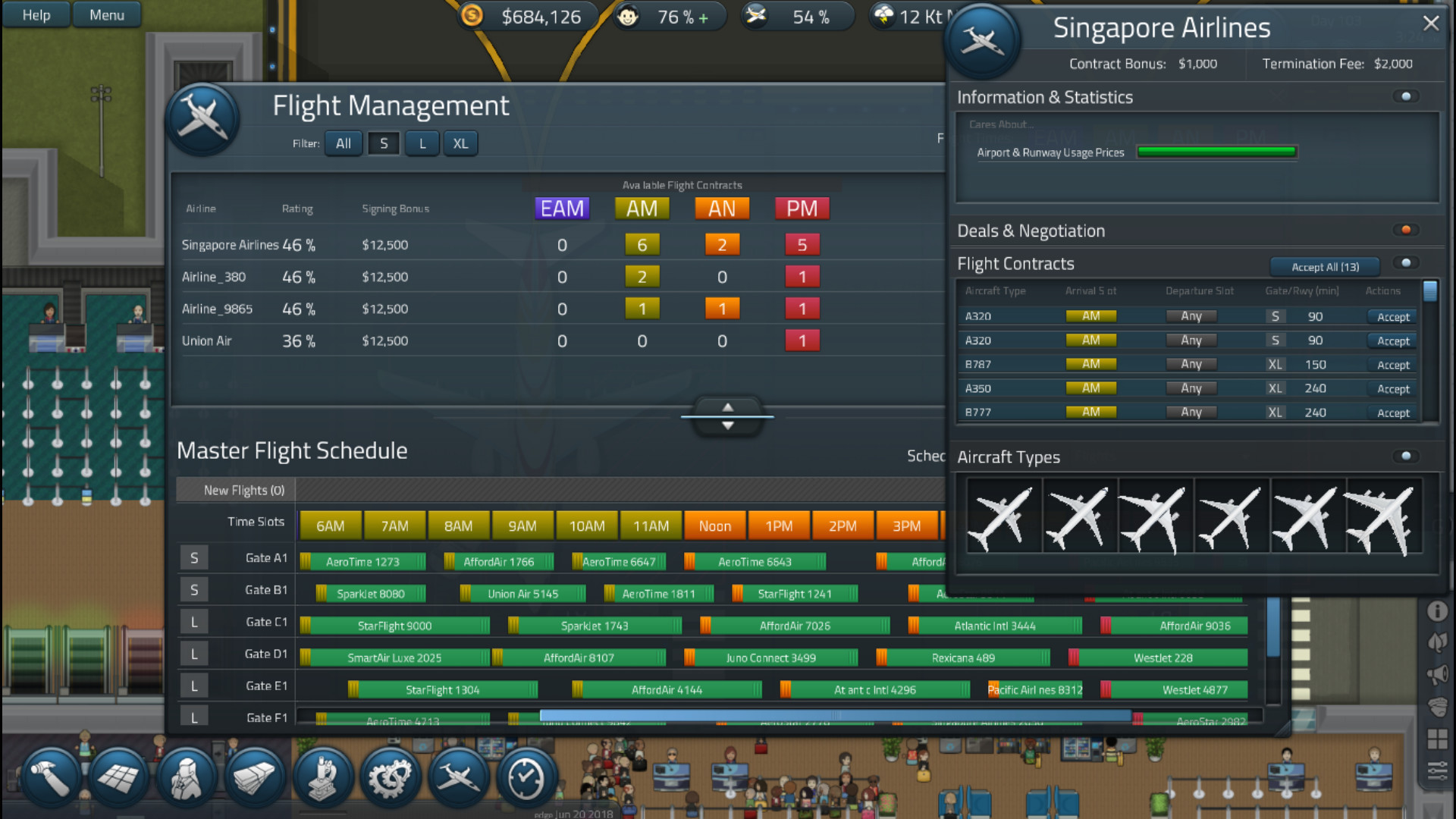Select the last aircraft type thumbnail
Viewport: 1456px width, 819px height.
pos(1383,516)
